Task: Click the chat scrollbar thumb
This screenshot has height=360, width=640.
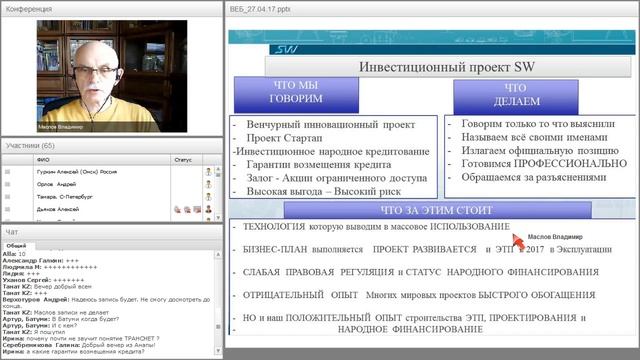Action: pos(218,327)
